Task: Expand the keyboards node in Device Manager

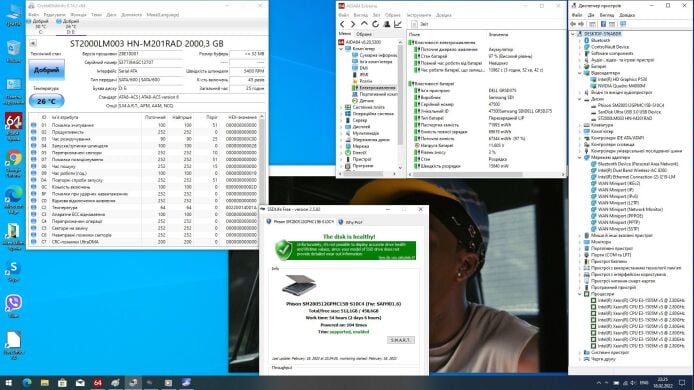Action: coord(580,125)
